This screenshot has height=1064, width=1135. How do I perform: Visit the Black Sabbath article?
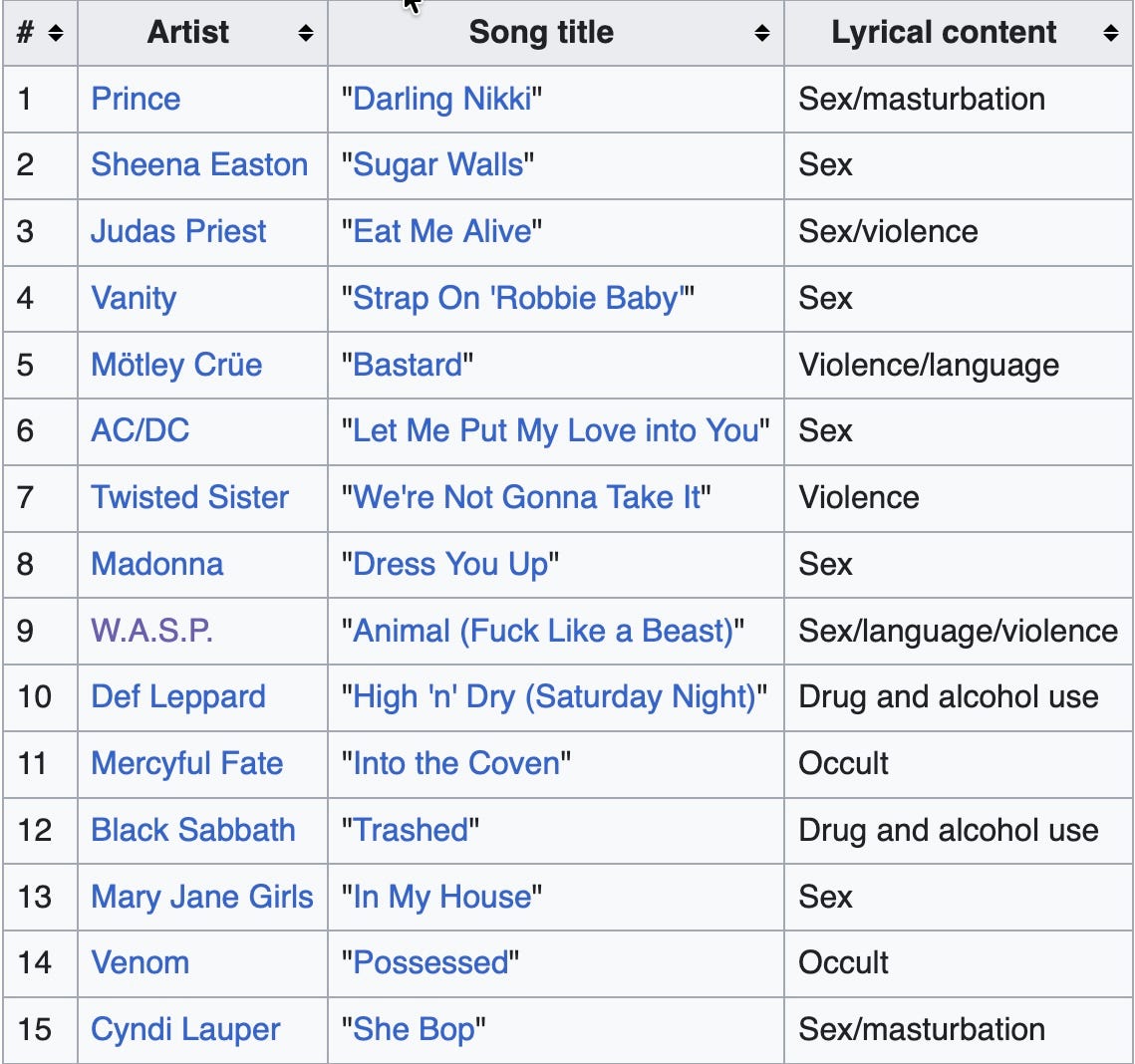193,830
